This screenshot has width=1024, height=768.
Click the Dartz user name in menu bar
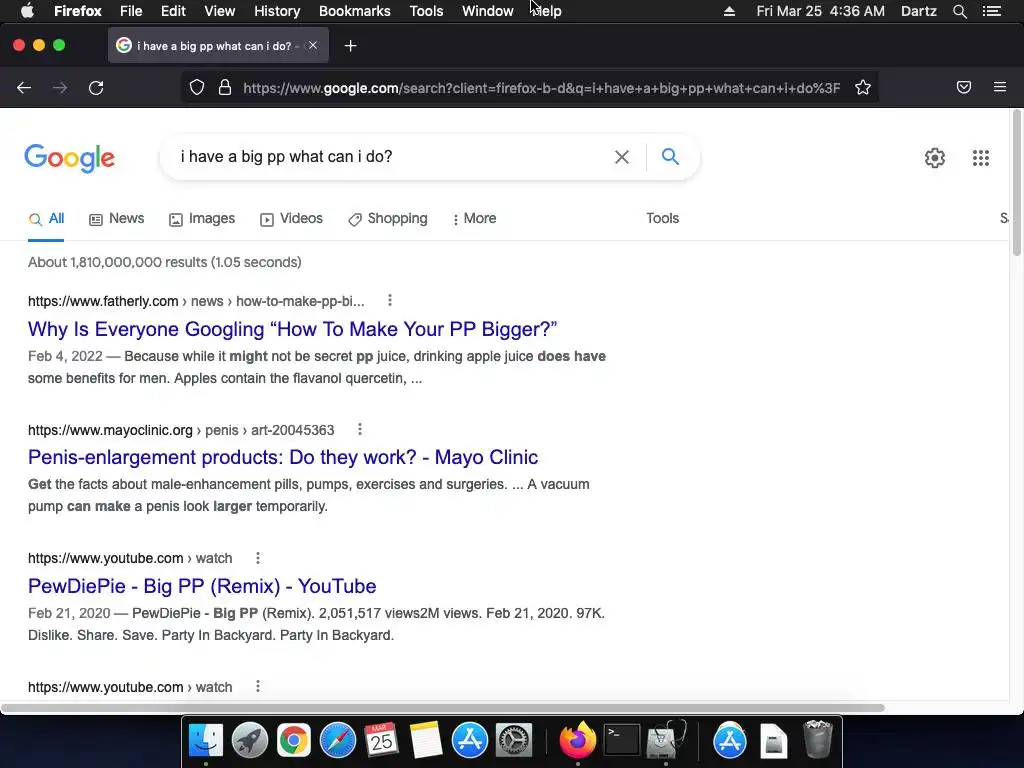click(x=918, y=11)
